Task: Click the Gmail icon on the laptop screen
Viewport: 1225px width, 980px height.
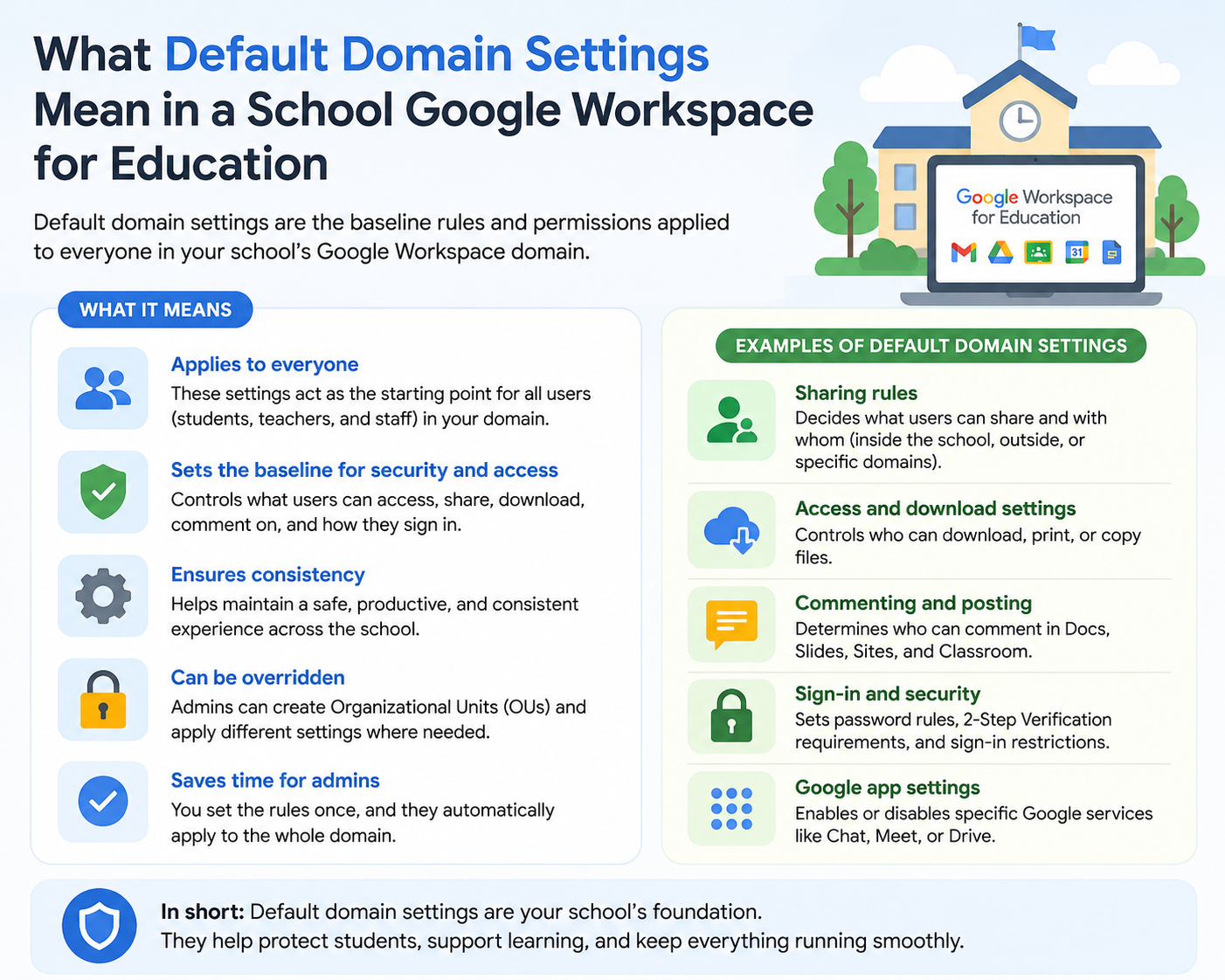Action: click(x=964, y=252)
